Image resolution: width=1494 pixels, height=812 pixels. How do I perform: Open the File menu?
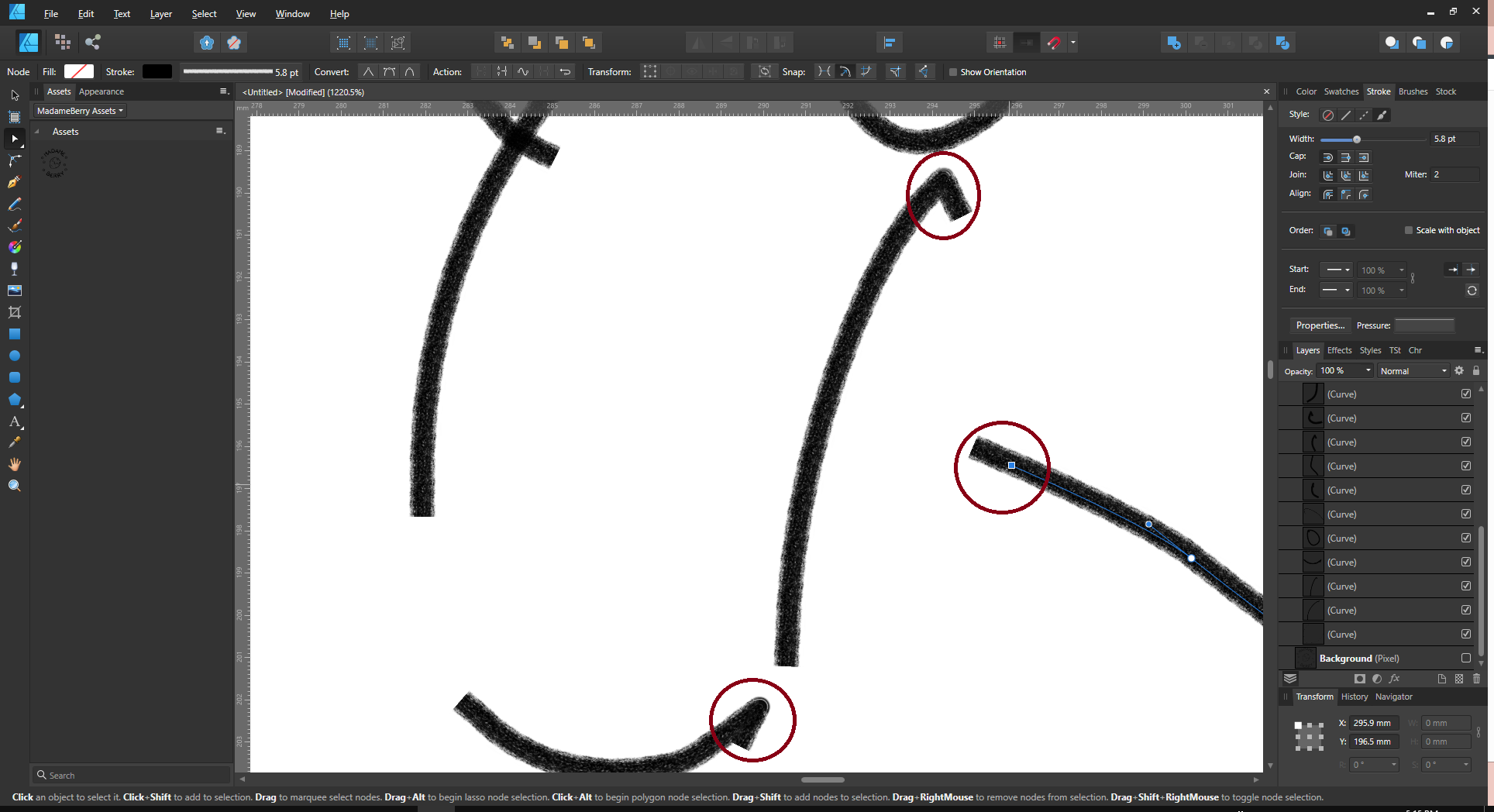click(51, 14)
